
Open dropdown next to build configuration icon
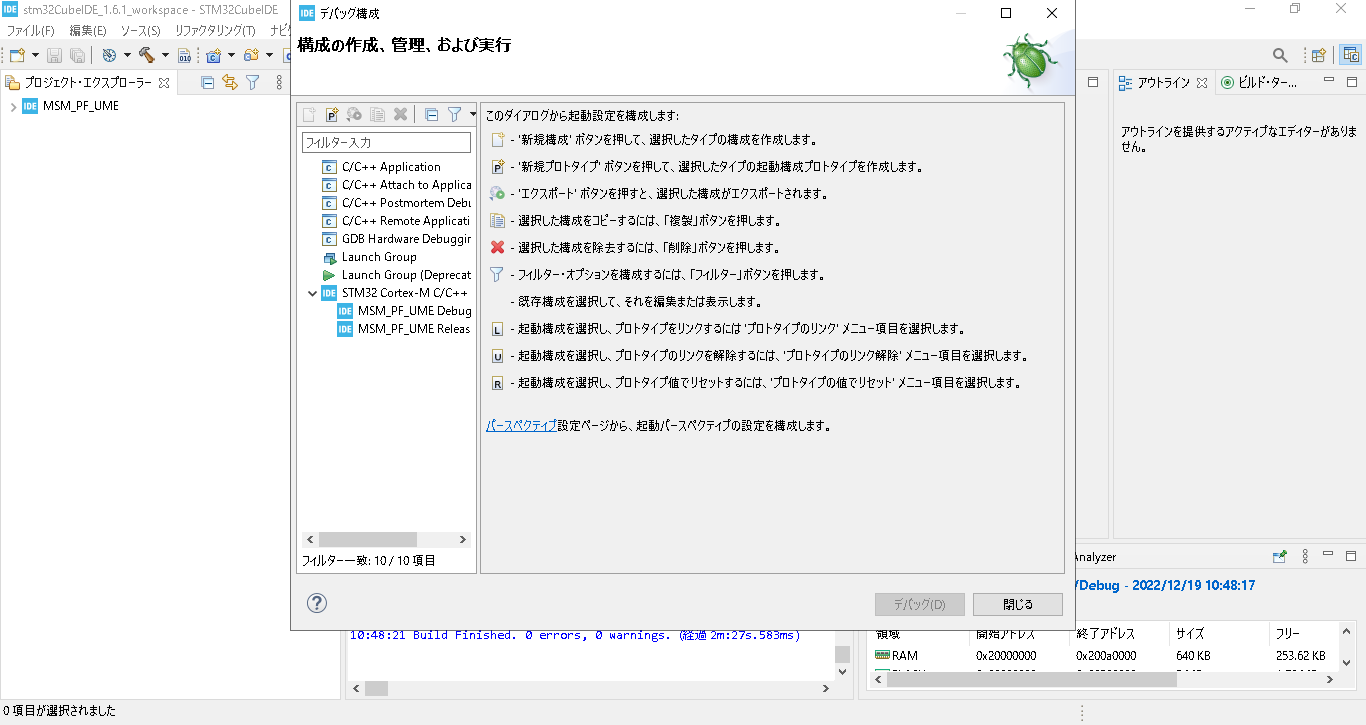(x=127, y=55)
